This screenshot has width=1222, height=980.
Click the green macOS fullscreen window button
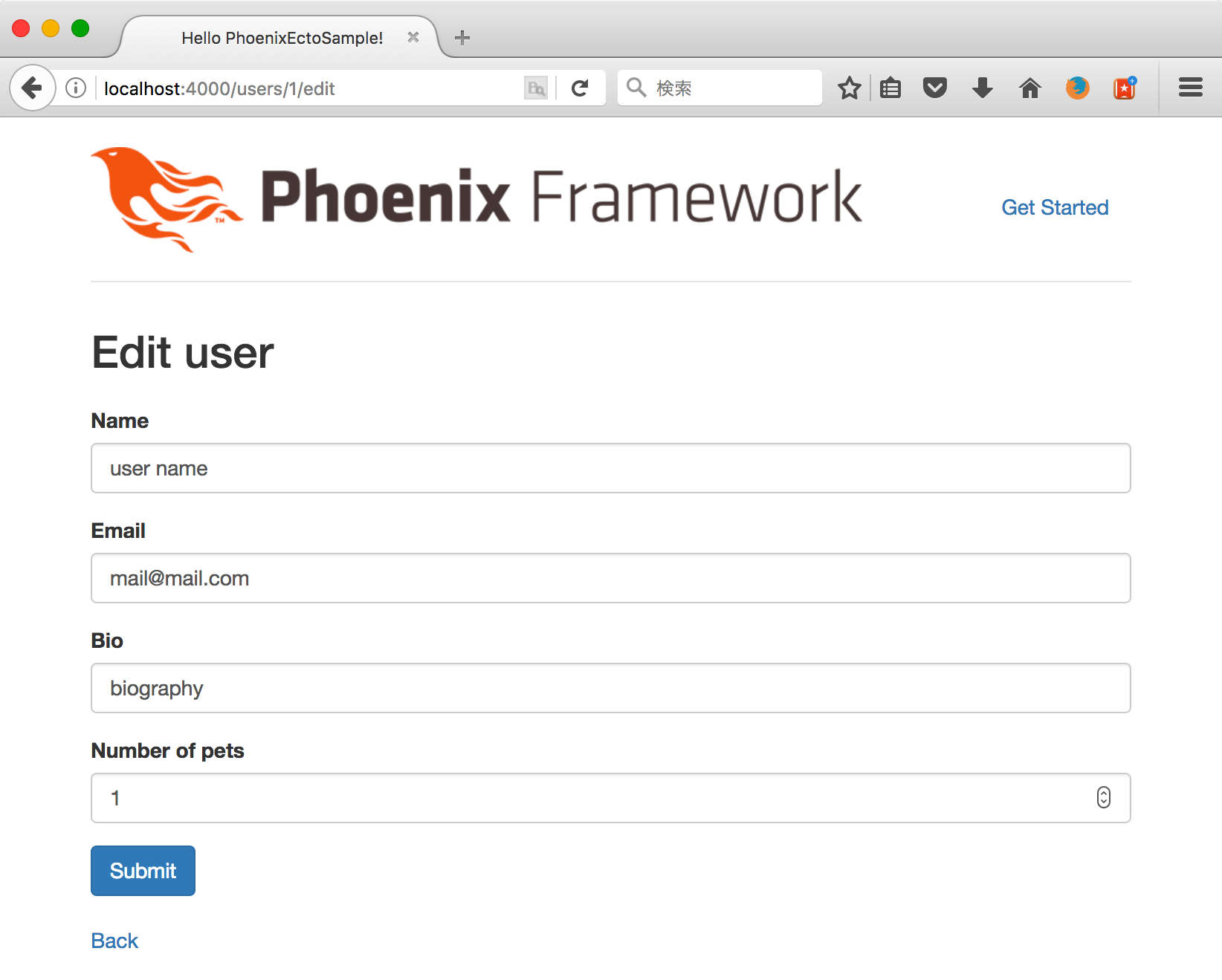coord(80,28)
